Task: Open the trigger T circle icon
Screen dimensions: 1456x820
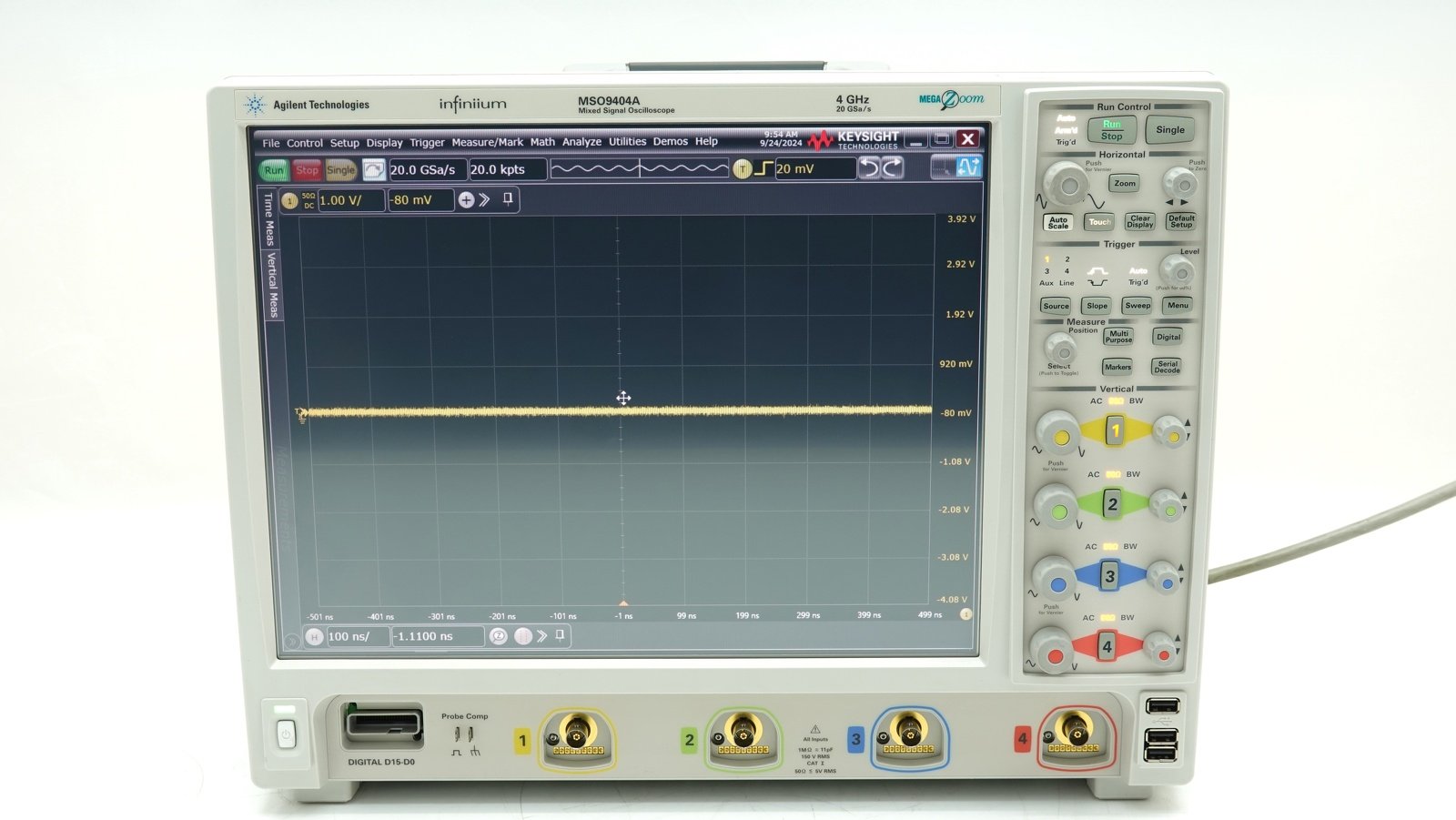Action: click(x=742, y=168)
